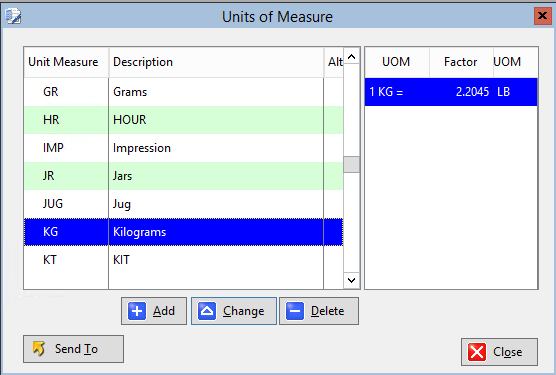Click the blue plus icon on Add
The width and height of the screenshot is (556, 375).
point(137,311)
